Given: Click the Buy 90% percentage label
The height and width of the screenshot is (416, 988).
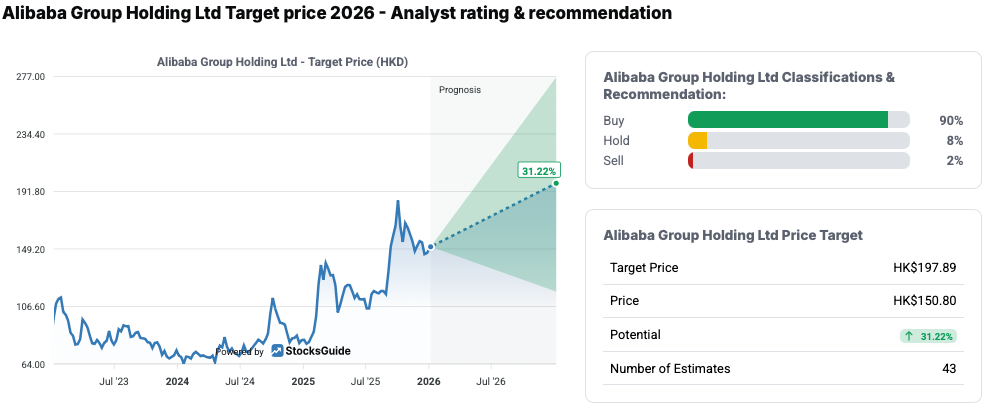Looking at the screenshot, I should pos(950,120).
